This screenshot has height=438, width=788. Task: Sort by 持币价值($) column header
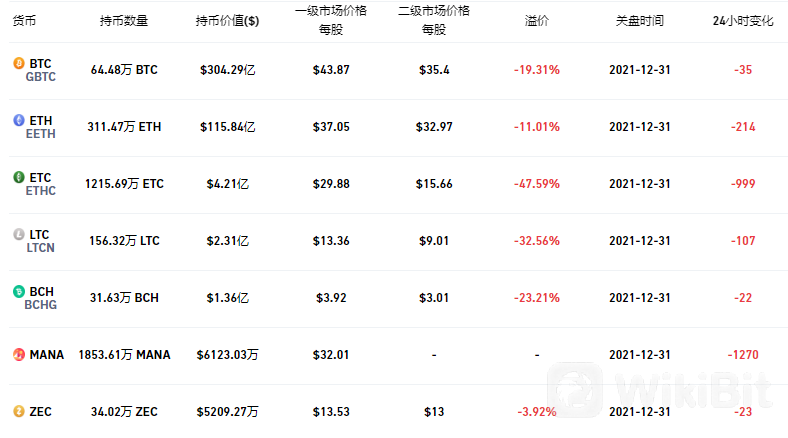[x=227, y=21]
